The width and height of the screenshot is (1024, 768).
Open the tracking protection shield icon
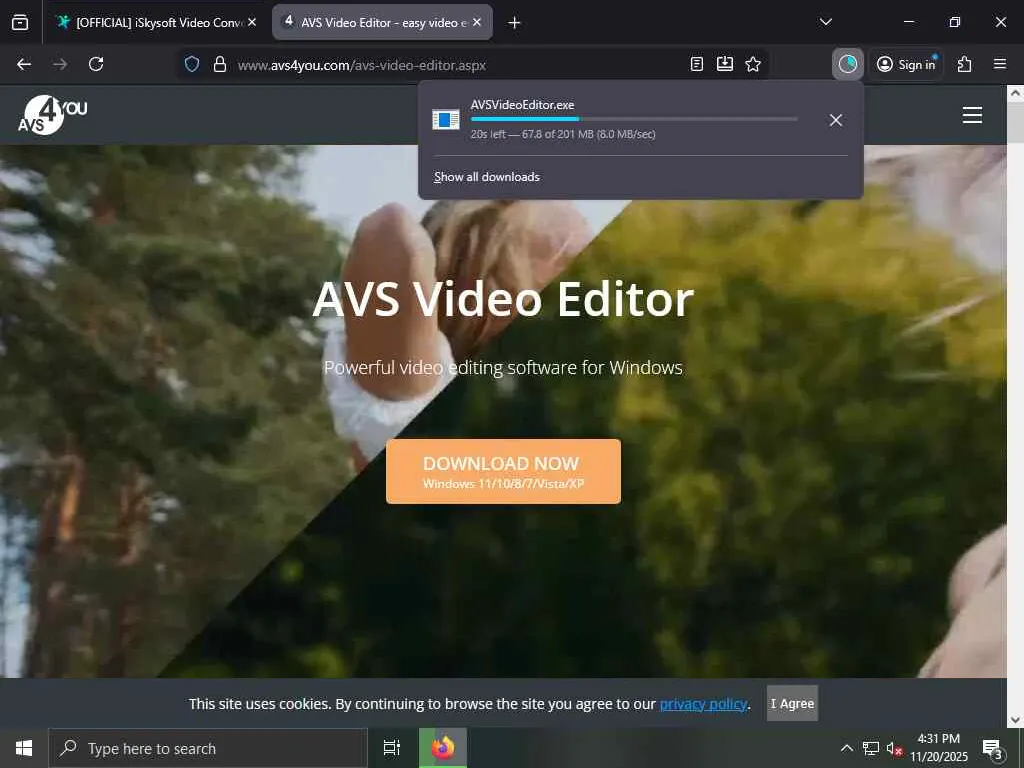pos(191,64)
